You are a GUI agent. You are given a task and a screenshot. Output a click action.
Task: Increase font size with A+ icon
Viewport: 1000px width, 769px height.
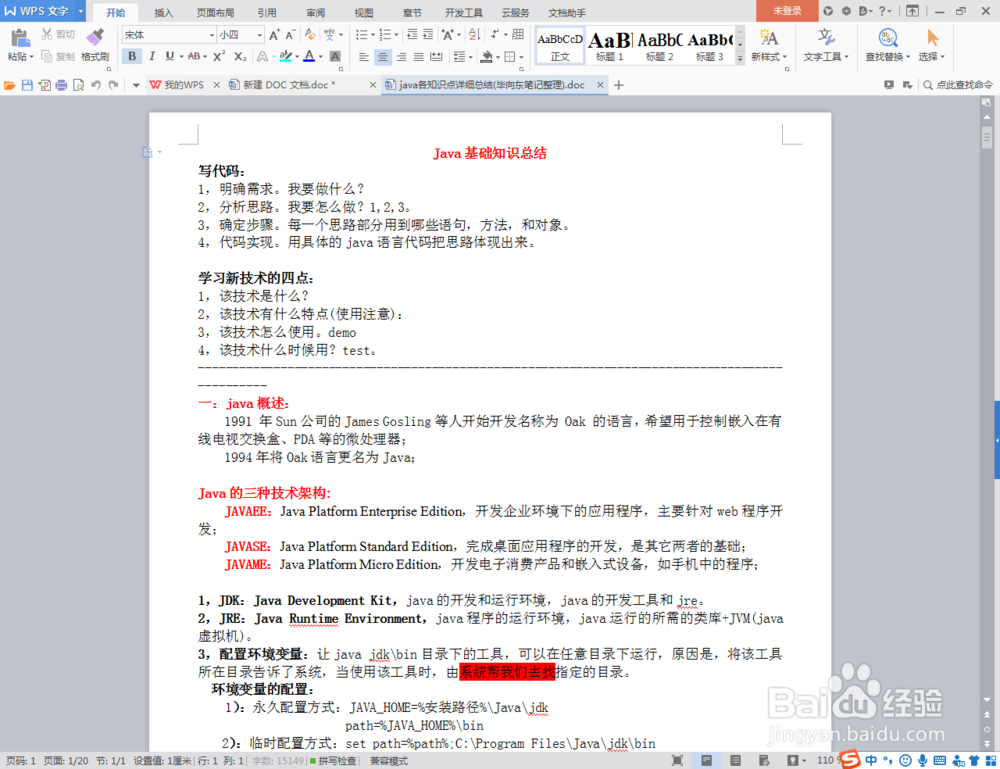coord(274,34)
